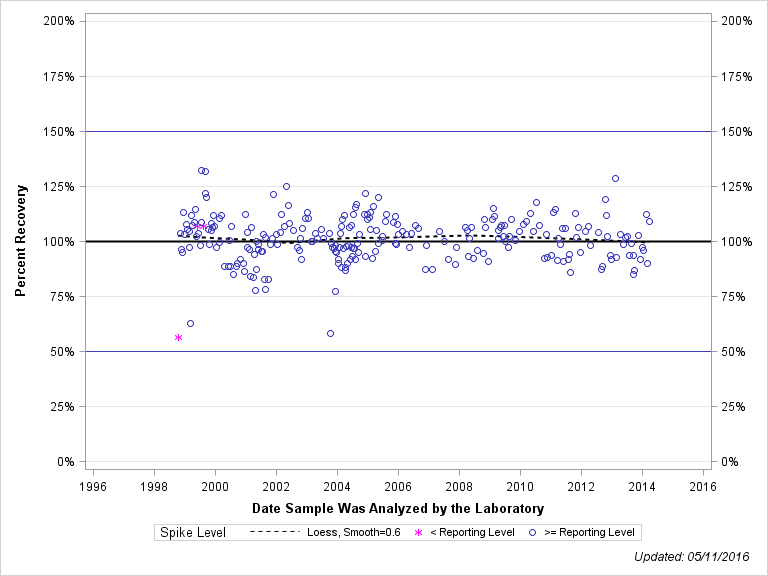Click the left axis '150%' label
This screenshot has width=768, height=576.
59,132
